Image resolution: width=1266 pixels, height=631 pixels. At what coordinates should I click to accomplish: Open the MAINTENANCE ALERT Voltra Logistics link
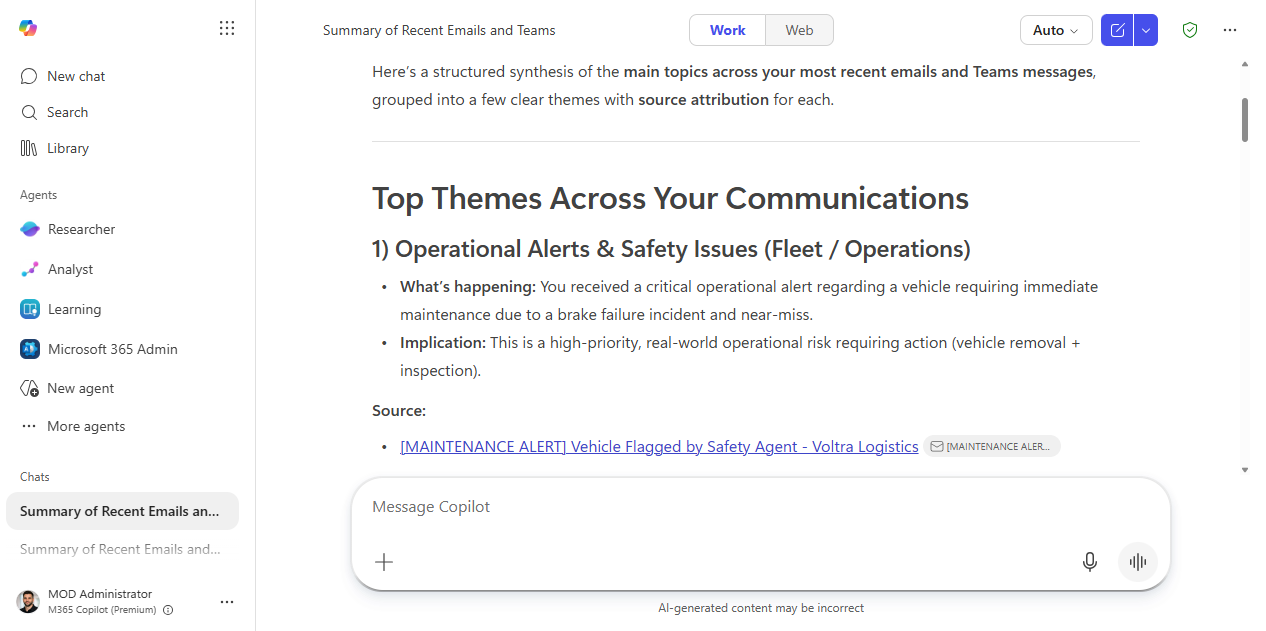[x=659, y=447]
